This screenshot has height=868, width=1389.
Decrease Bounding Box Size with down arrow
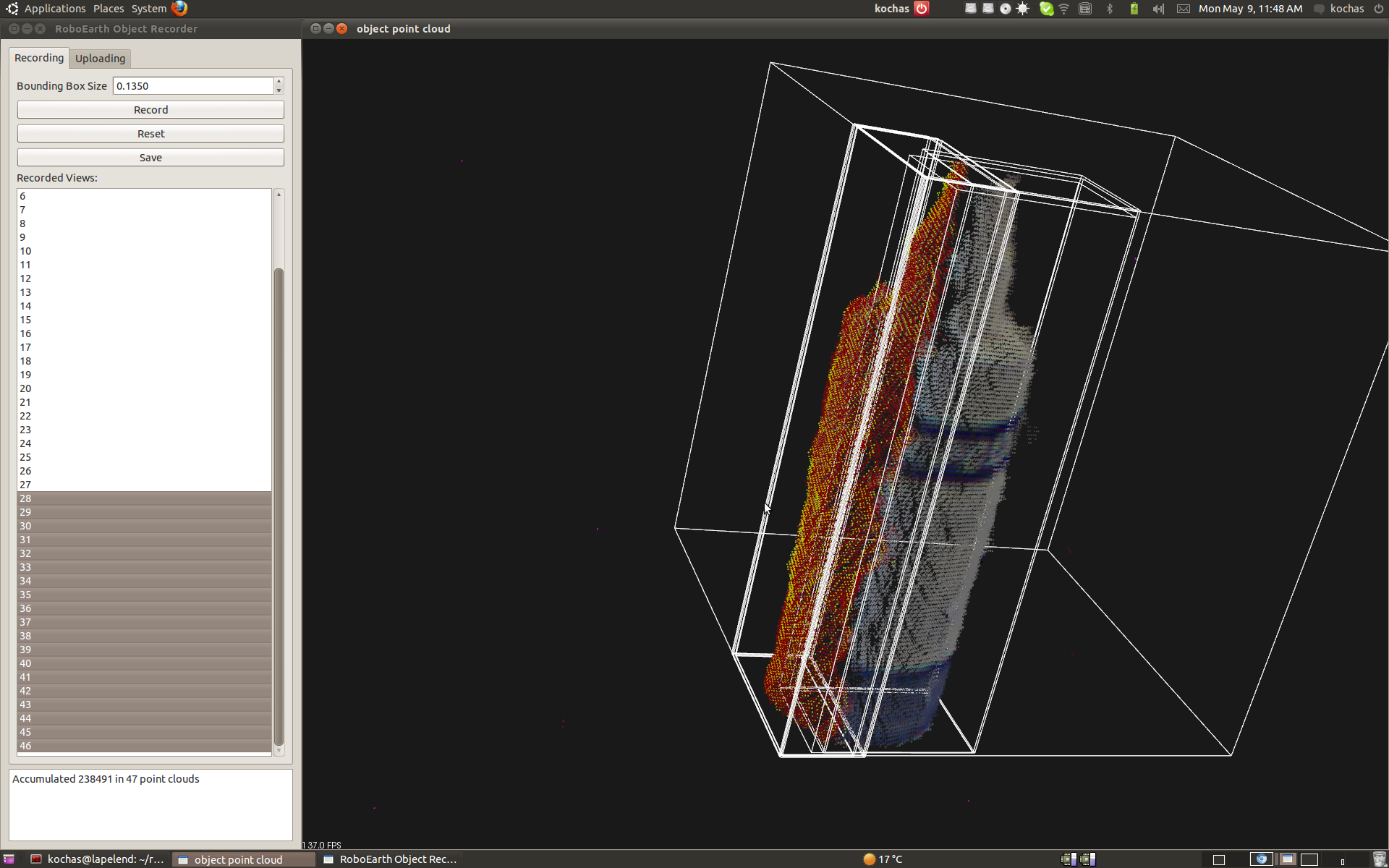[x=279, y=90]
